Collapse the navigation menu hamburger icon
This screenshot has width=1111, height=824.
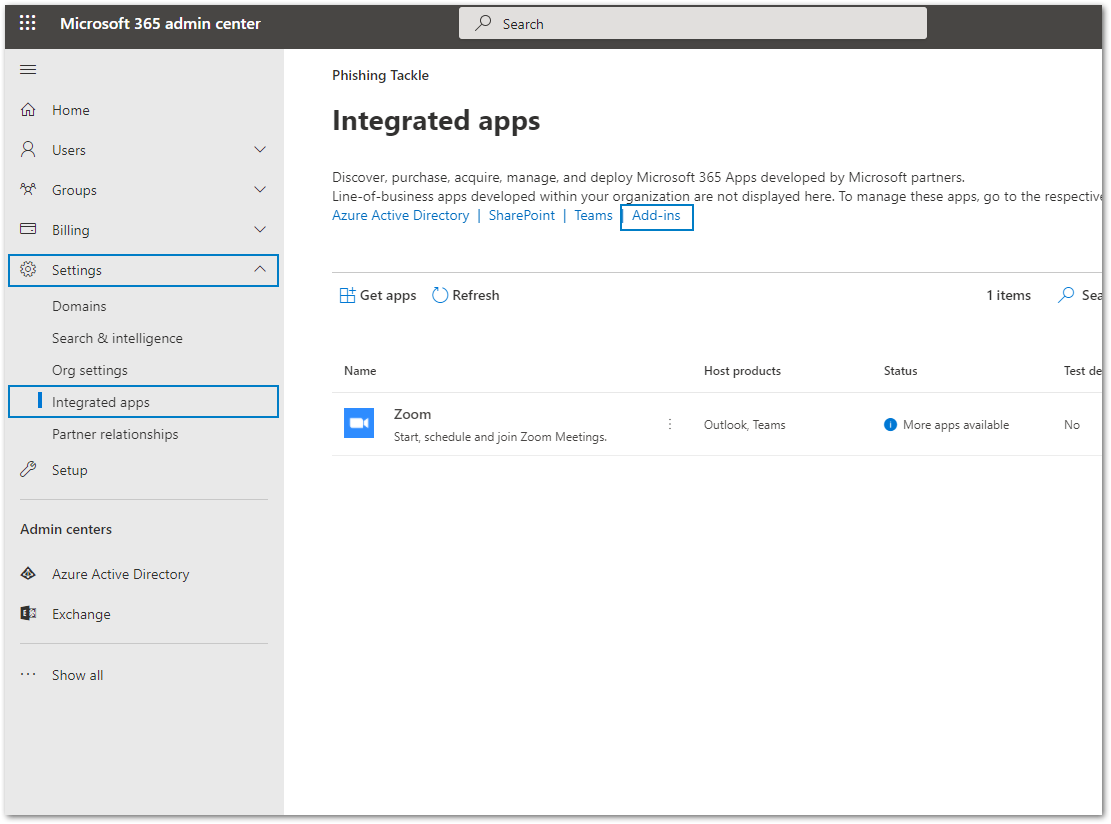click(28, 69)
